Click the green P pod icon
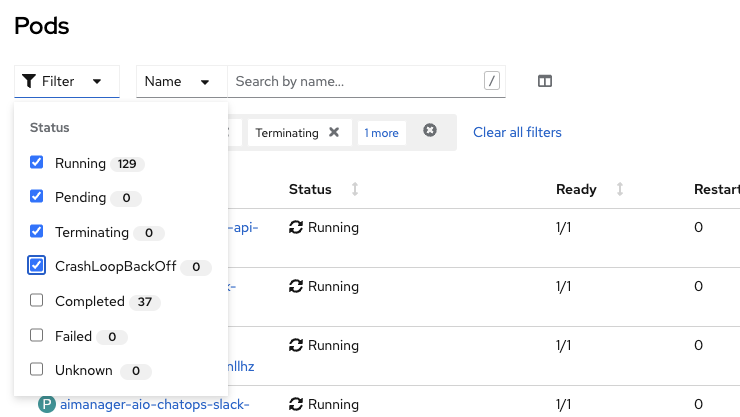Viewport: 740px width, 417px height. tap(46, 404)
